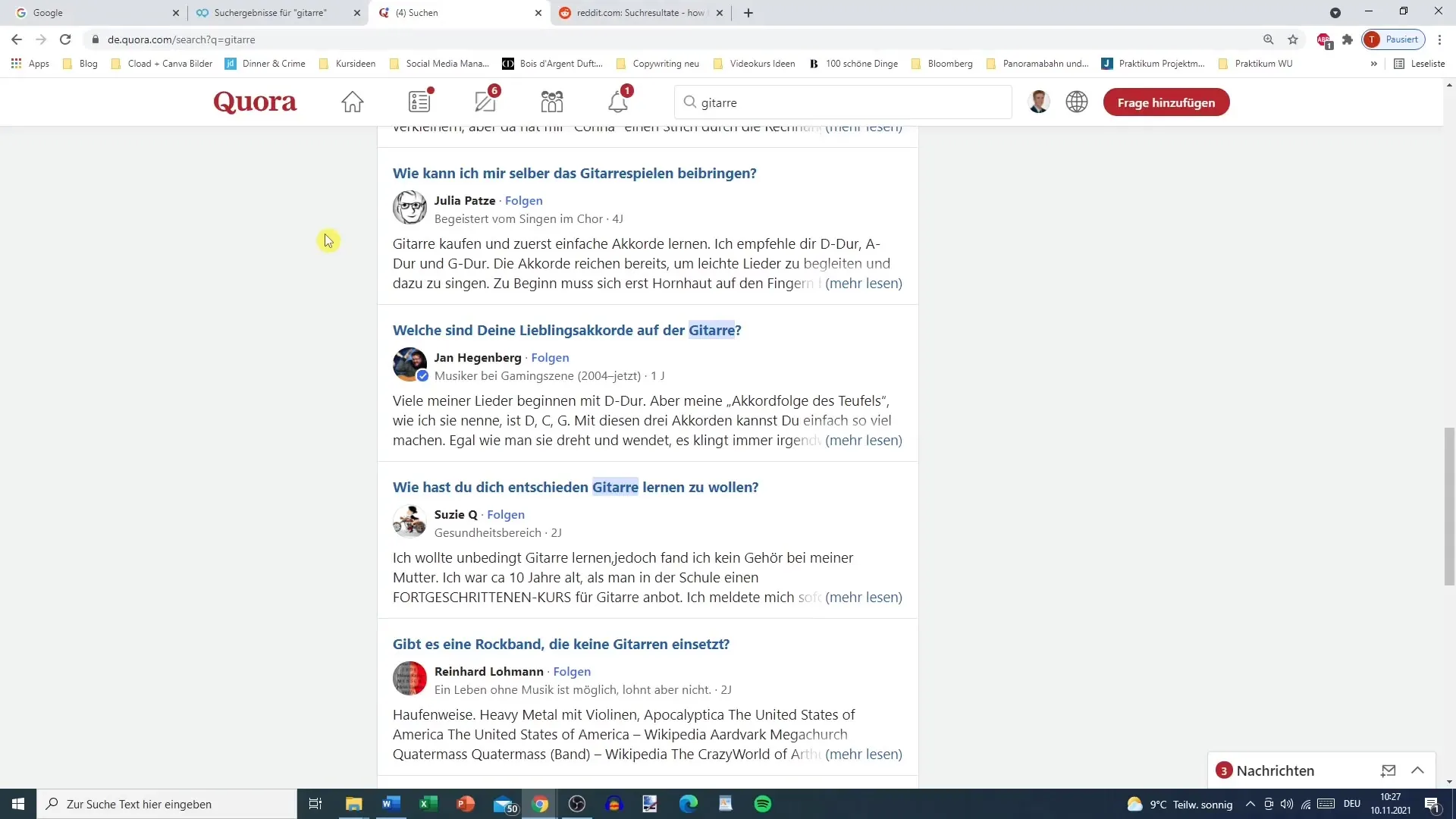The width and height of the screenshot is (1456, 819).
Task: Open the zoom magnifier icon in address bar
Action: (x=1269, y=39)
